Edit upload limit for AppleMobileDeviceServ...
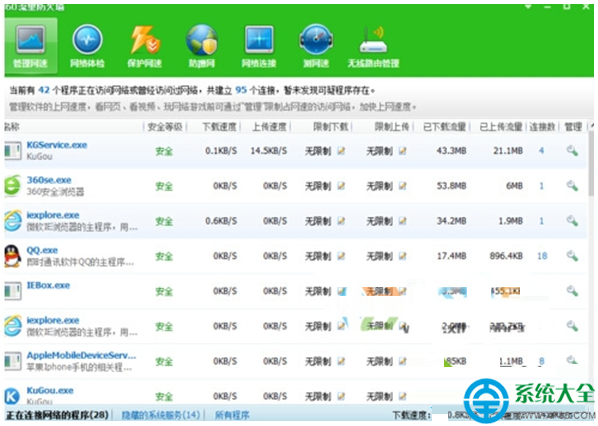 (402, 361)
